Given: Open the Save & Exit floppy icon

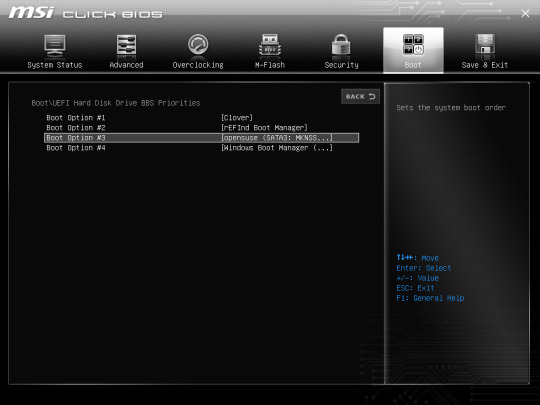Looking at the screenshot, I should pos(485,44).
